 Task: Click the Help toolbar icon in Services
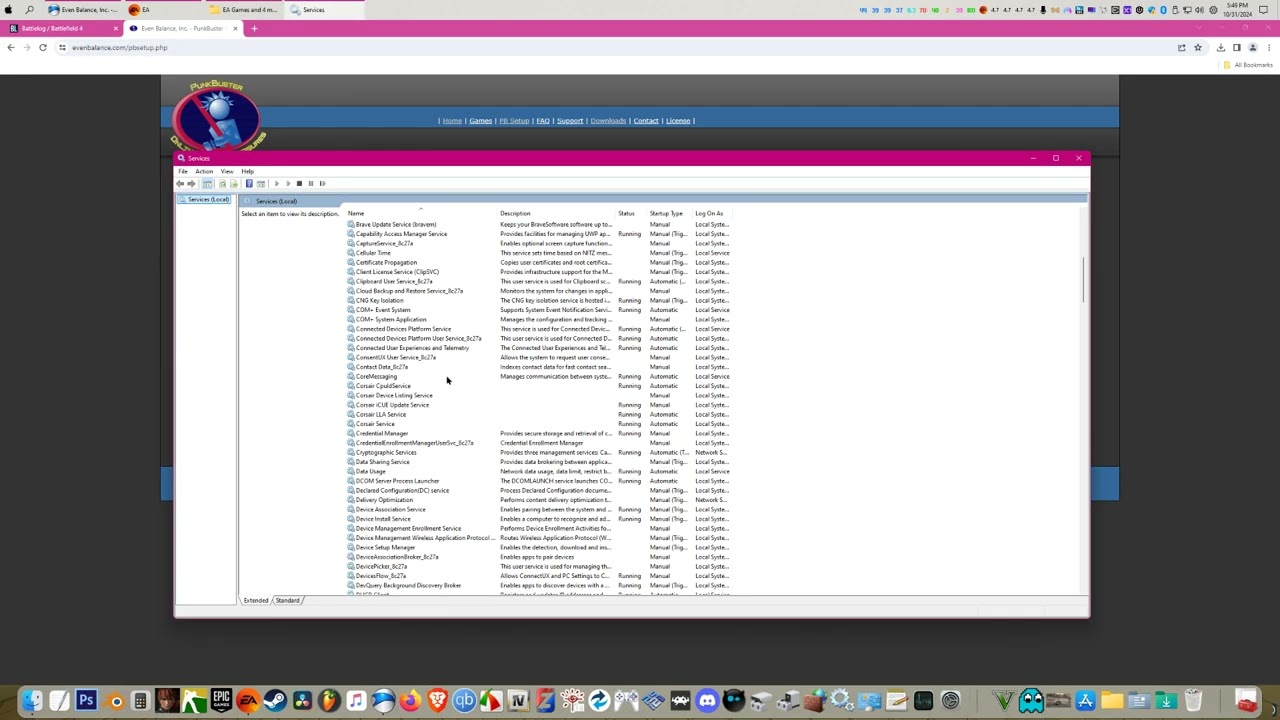[x=249, y=184]
